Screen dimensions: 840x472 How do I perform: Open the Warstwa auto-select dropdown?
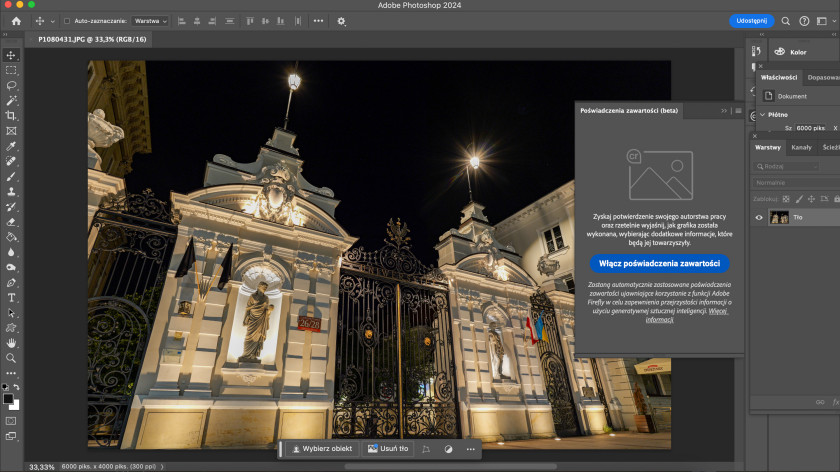point(151,21)
